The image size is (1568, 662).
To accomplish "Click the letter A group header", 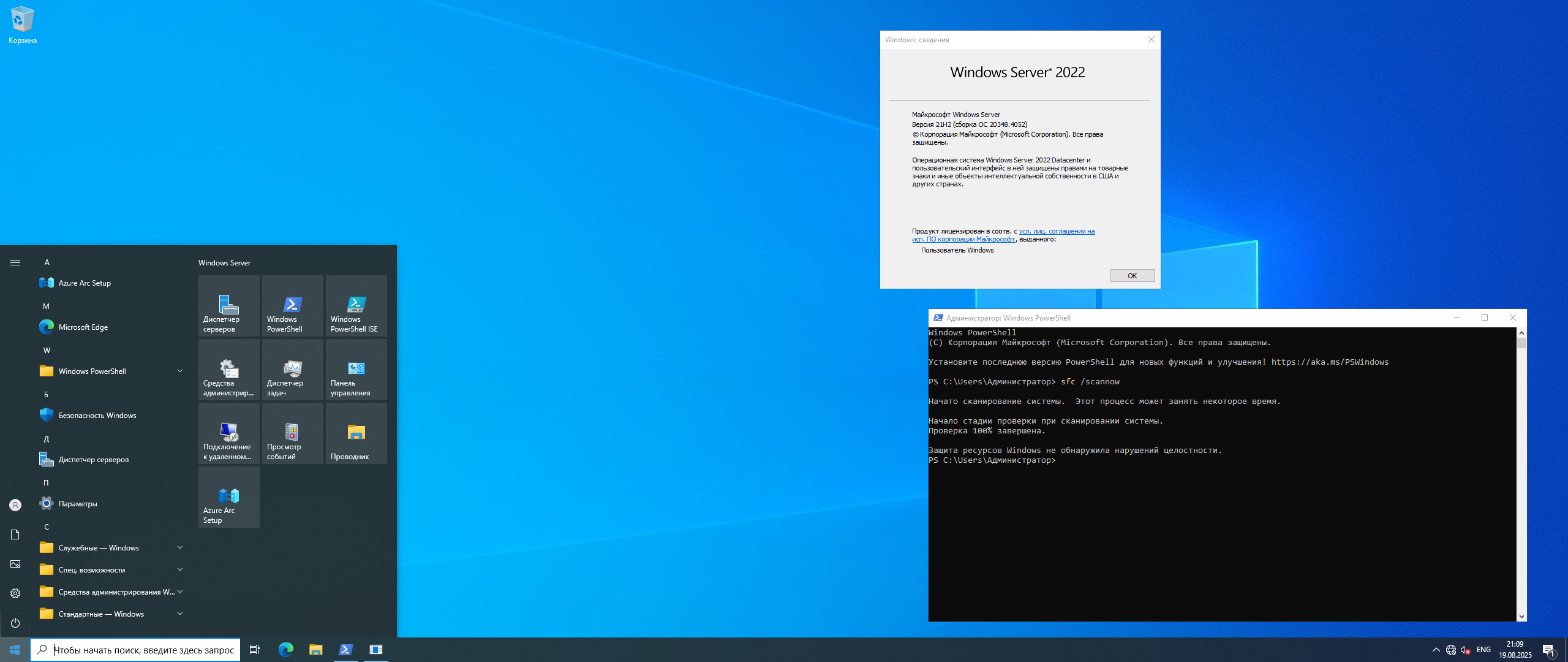I will 47,262.
